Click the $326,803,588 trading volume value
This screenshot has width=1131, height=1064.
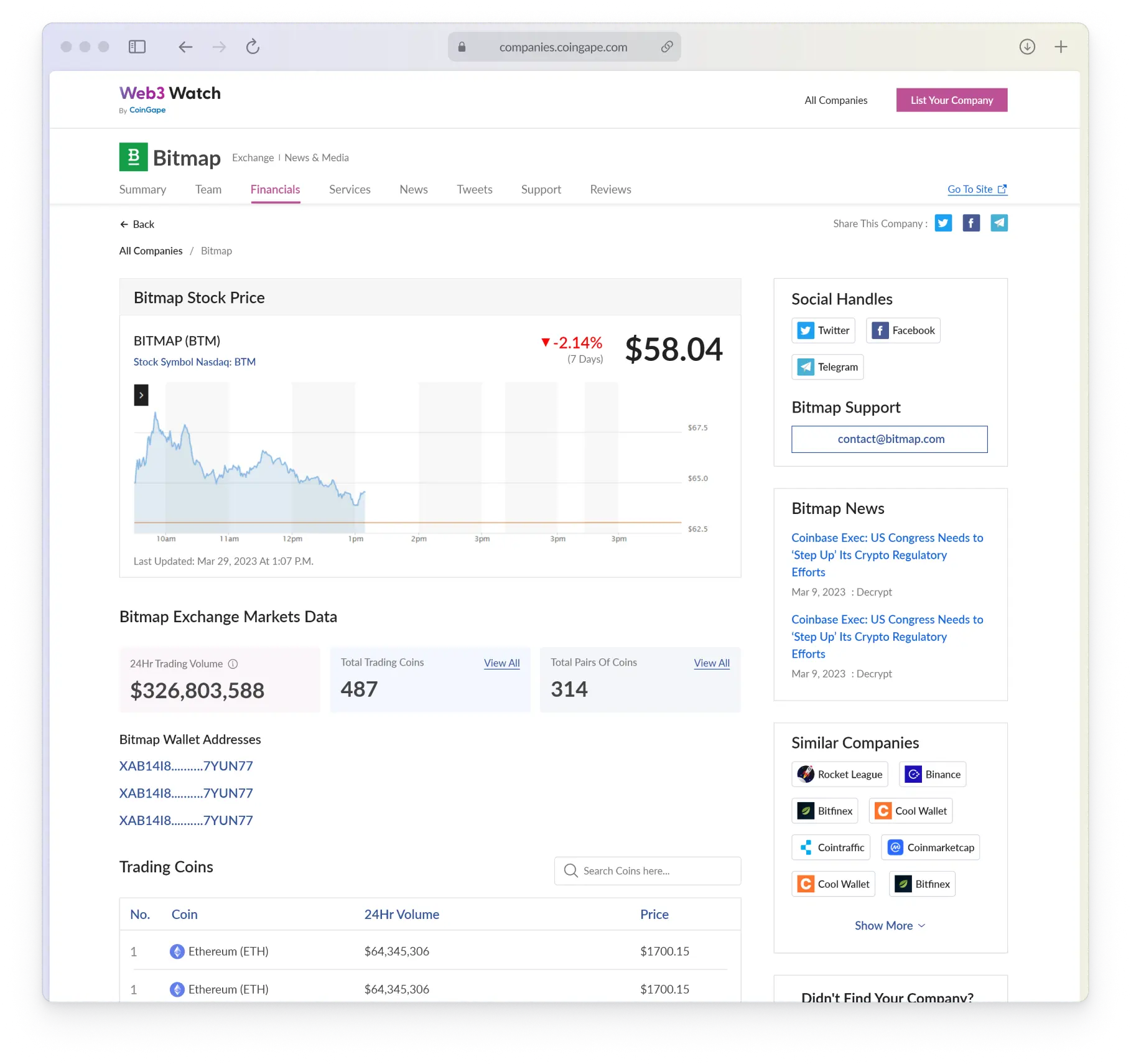pos(197,691)
